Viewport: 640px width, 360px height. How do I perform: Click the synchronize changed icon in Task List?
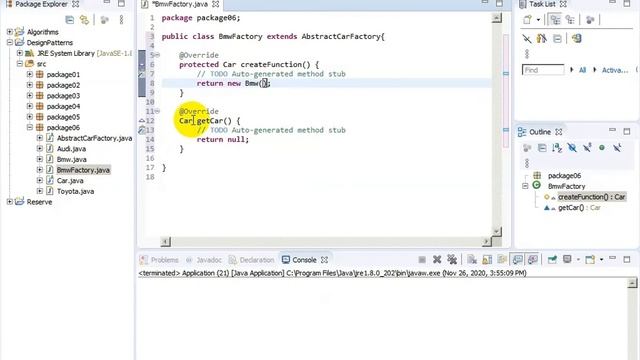pos(576,39)
